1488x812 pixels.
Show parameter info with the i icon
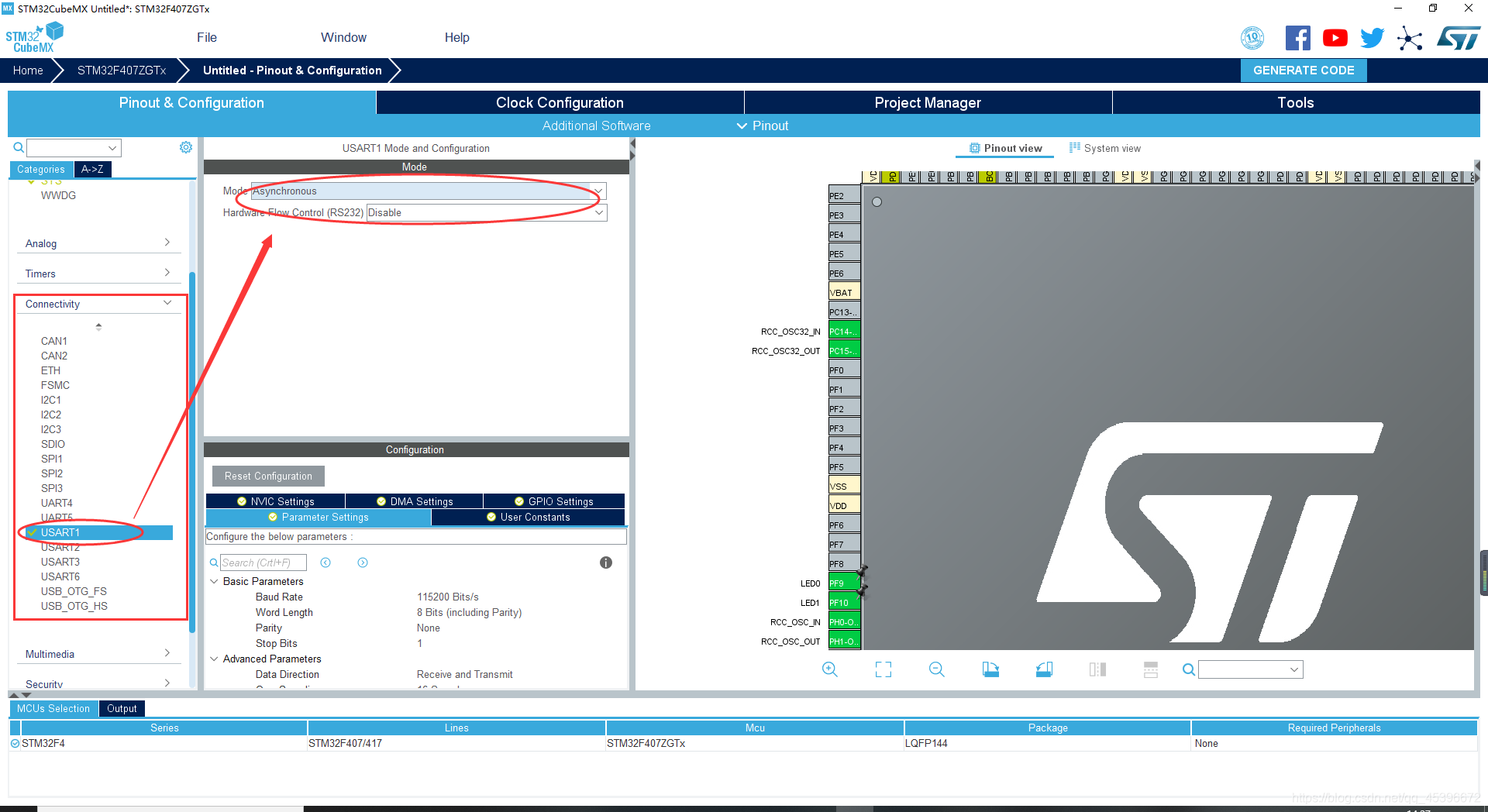(606, 563)
